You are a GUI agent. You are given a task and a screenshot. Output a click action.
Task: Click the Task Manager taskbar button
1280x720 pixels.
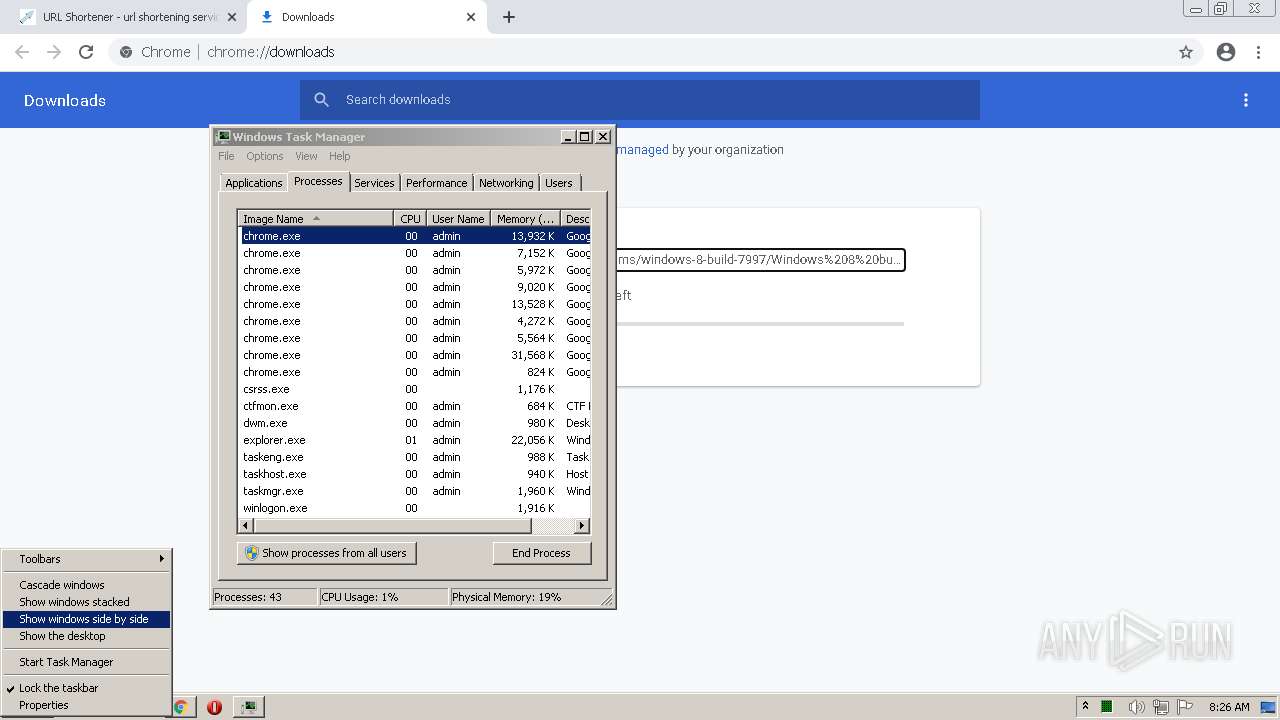(x=248, y=707)
